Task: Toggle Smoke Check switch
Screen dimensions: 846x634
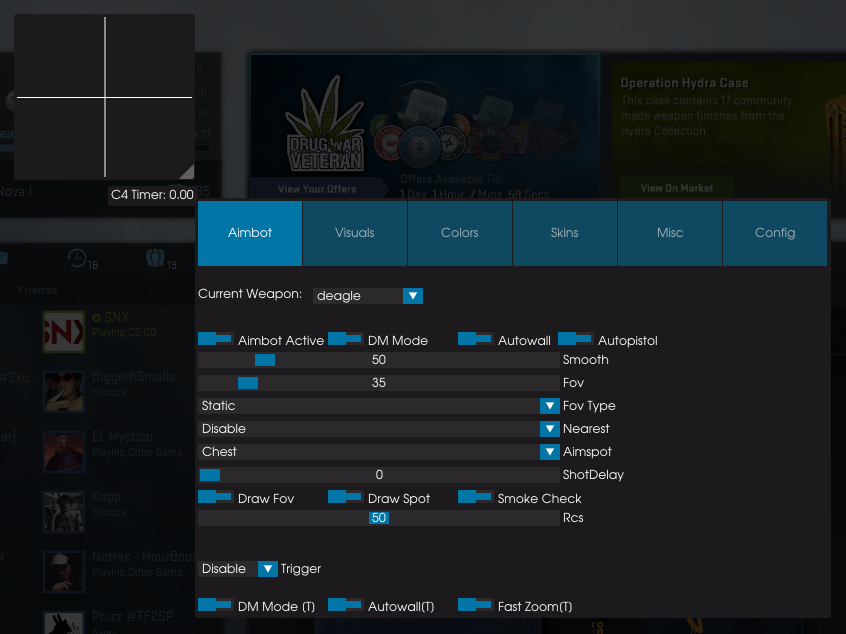Action: [x=475, y=497]
